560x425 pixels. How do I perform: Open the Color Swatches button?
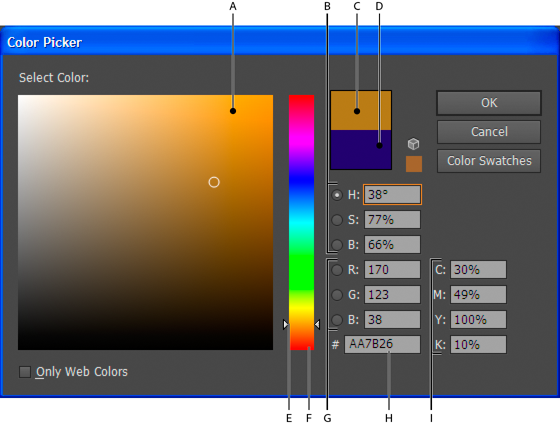click(489, 161)
